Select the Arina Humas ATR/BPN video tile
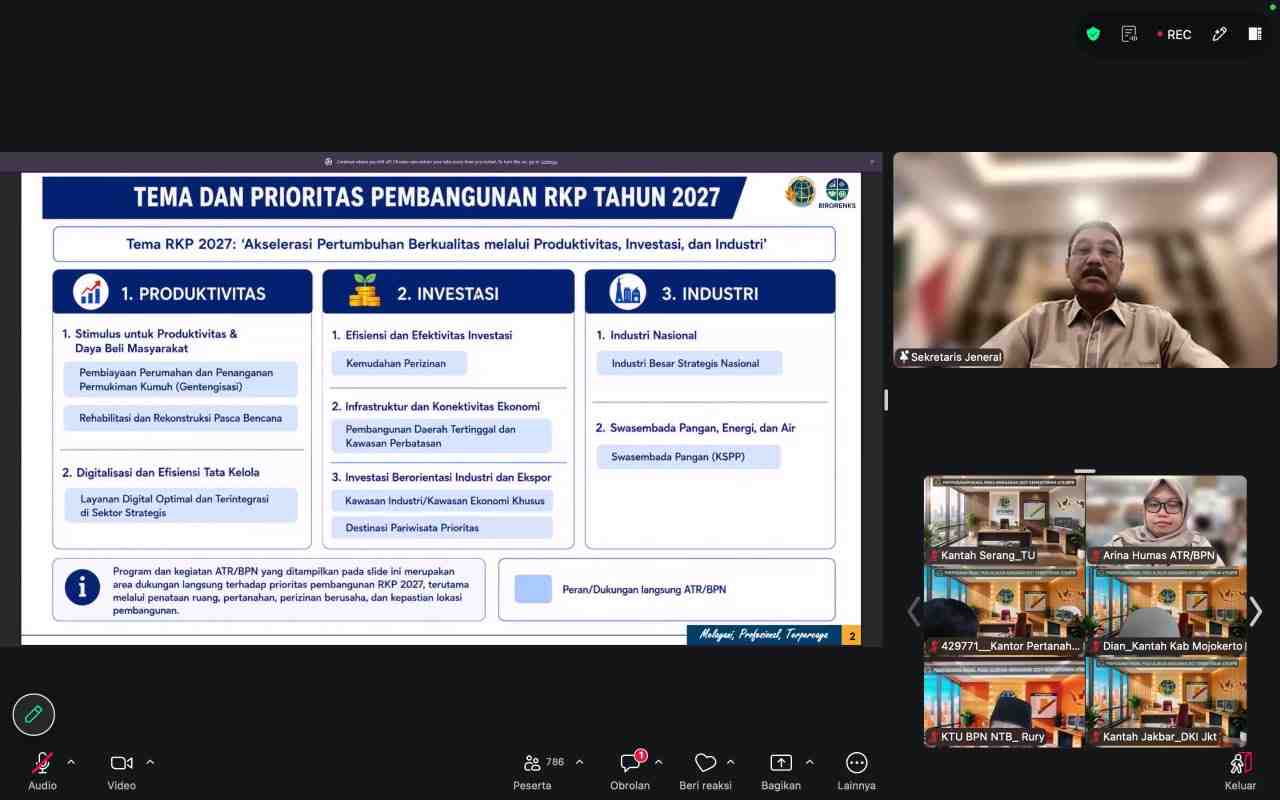This screenshot has height=800, width=1280. [x=1166, y=521]
